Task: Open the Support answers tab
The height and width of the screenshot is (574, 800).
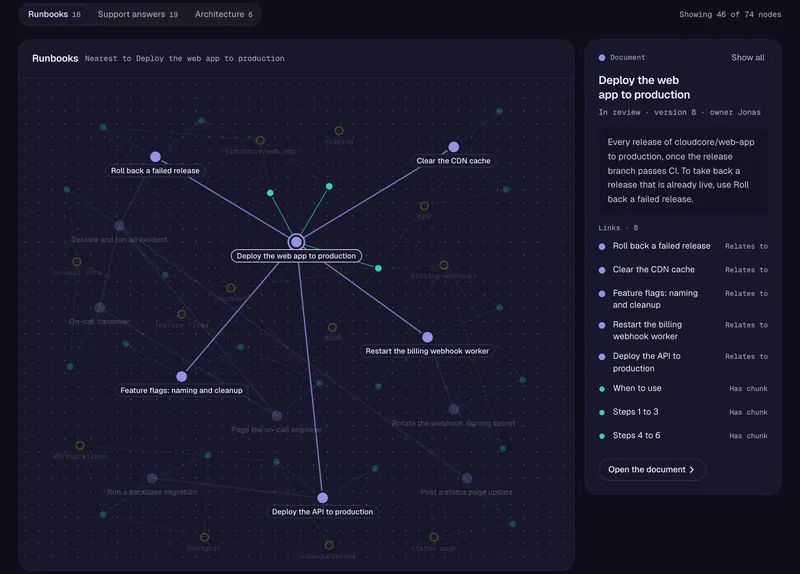Action: click(138, 14)
